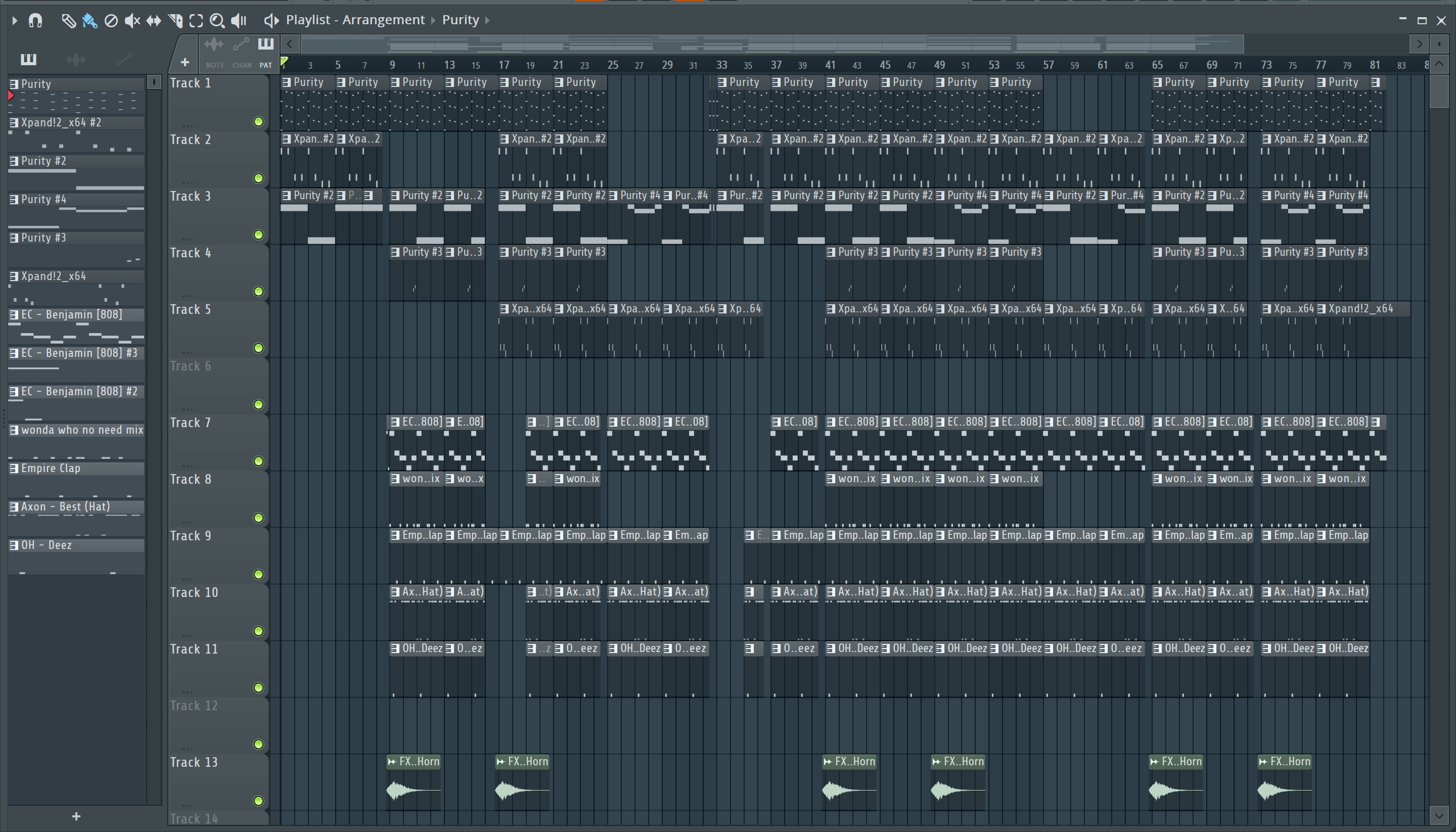Click bar 17 on the timeline ruler
Image resolution: width=1456 pixels, height=832 pixels.
504,65
